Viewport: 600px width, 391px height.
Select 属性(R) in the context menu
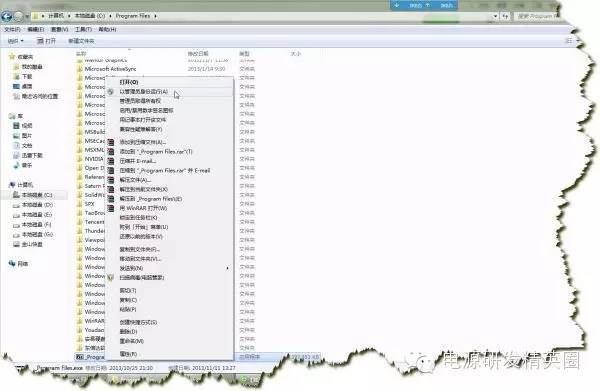pos(129,354)
